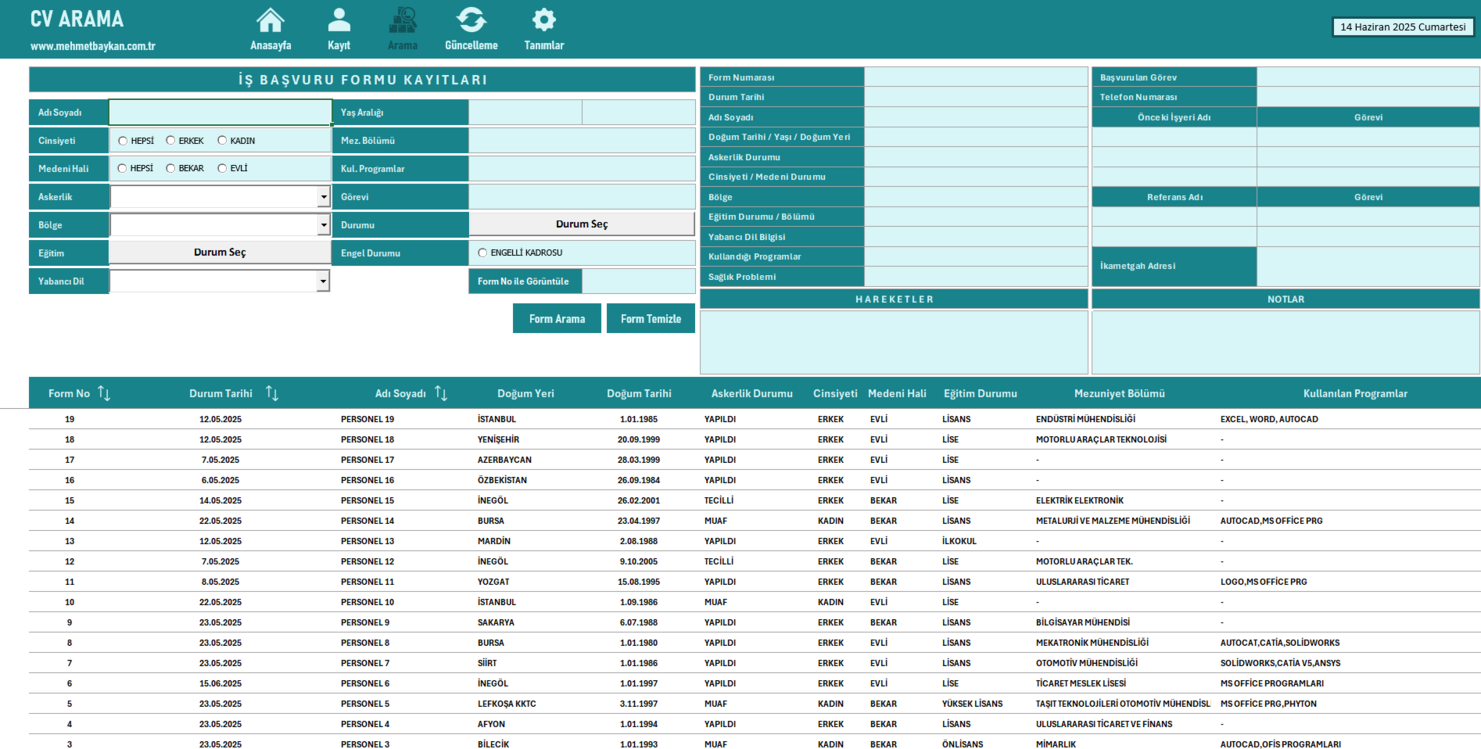Screen dimensions: 1481x749
Task: Go to Anasayfa home icon
Action: 270,21
